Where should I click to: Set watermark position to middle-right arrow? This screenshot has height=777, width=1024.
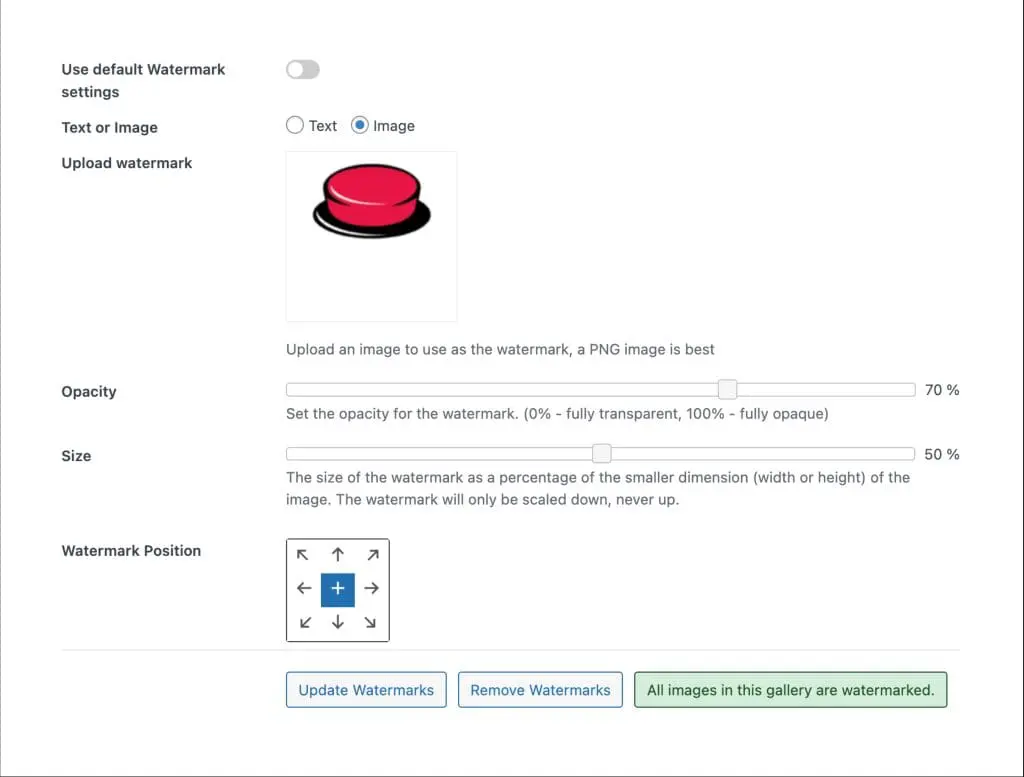[372, 589]
